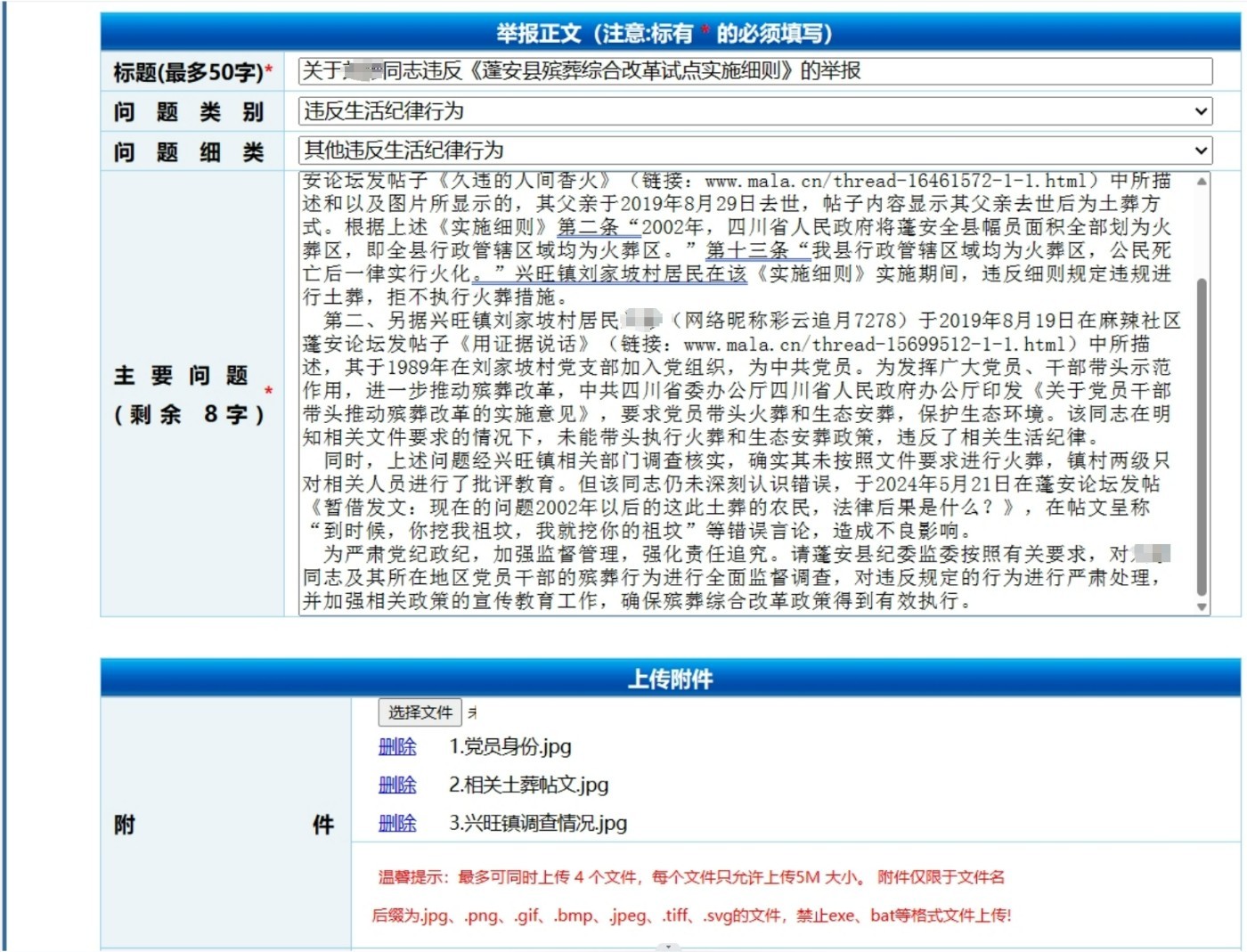Screen dimensions: 1247x952
Task: Click the filename field beside 选择文件
Action: coord(499,712)
